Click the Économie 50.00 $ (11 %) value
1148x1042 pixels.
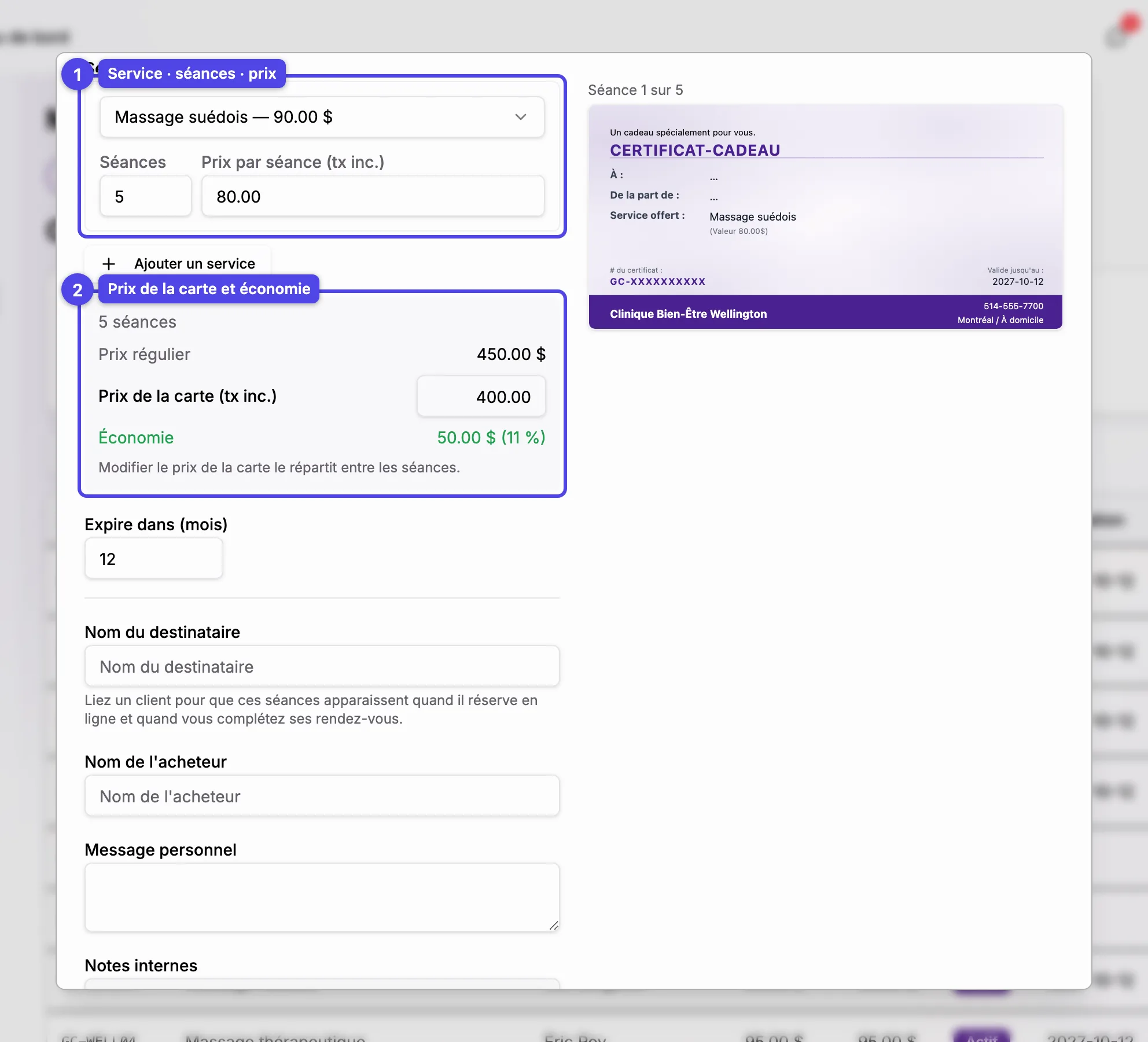pyautogui.click(x=491, y=438)
